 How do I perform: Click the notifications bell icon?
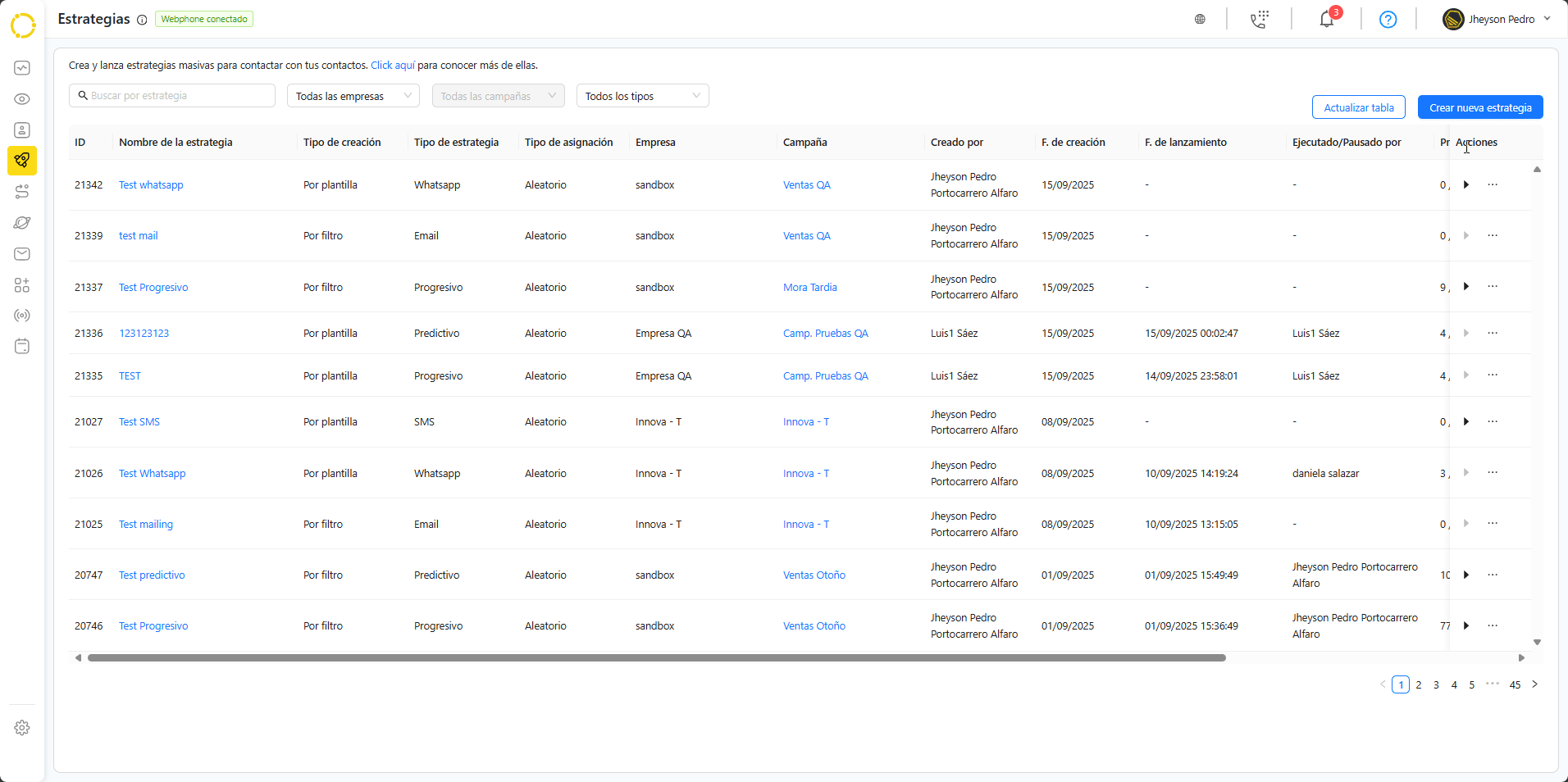(1326, 19)
